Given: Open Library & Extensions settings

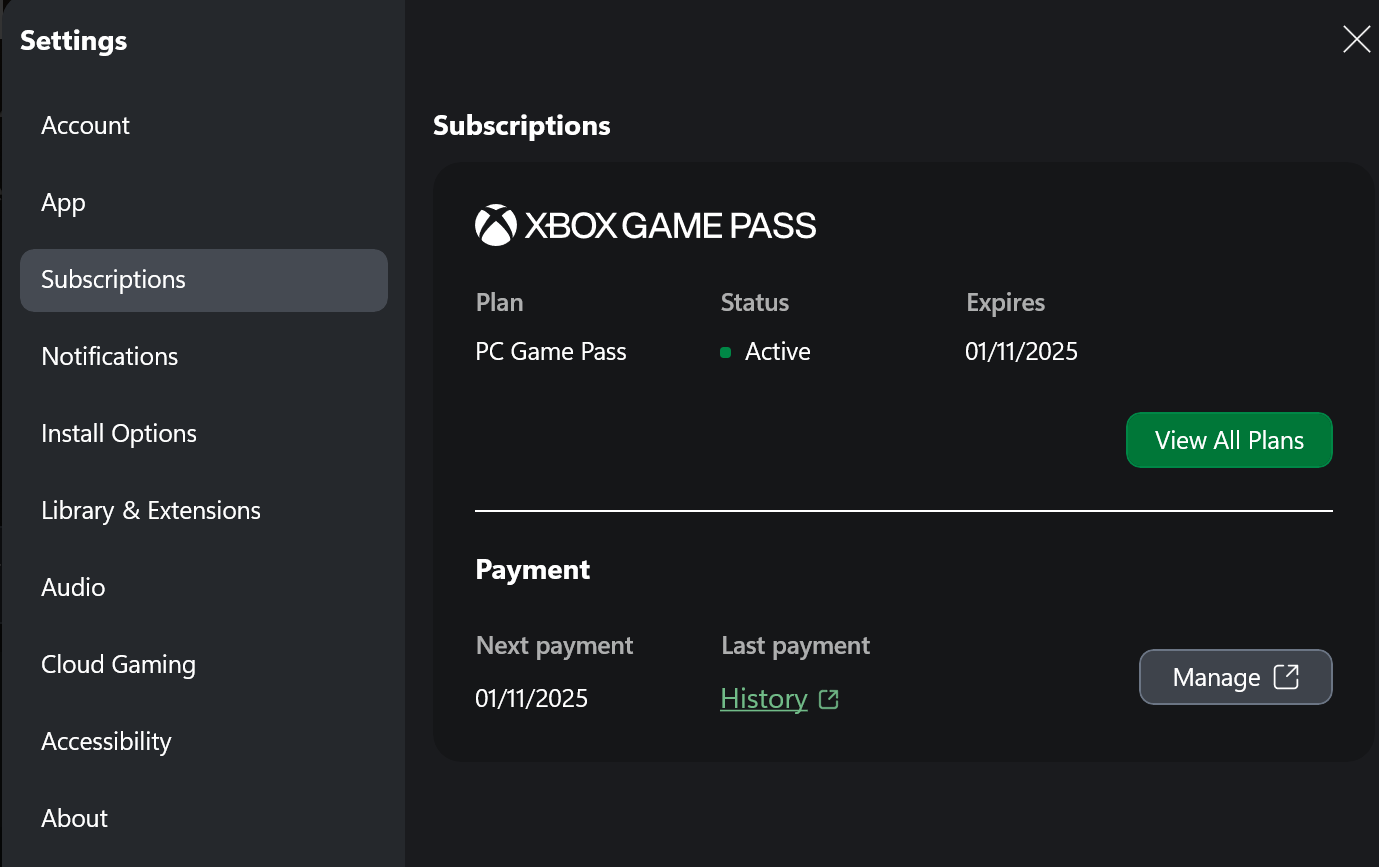Looking at the screenshot, I should pyautogui.click(x=151, y=510).
